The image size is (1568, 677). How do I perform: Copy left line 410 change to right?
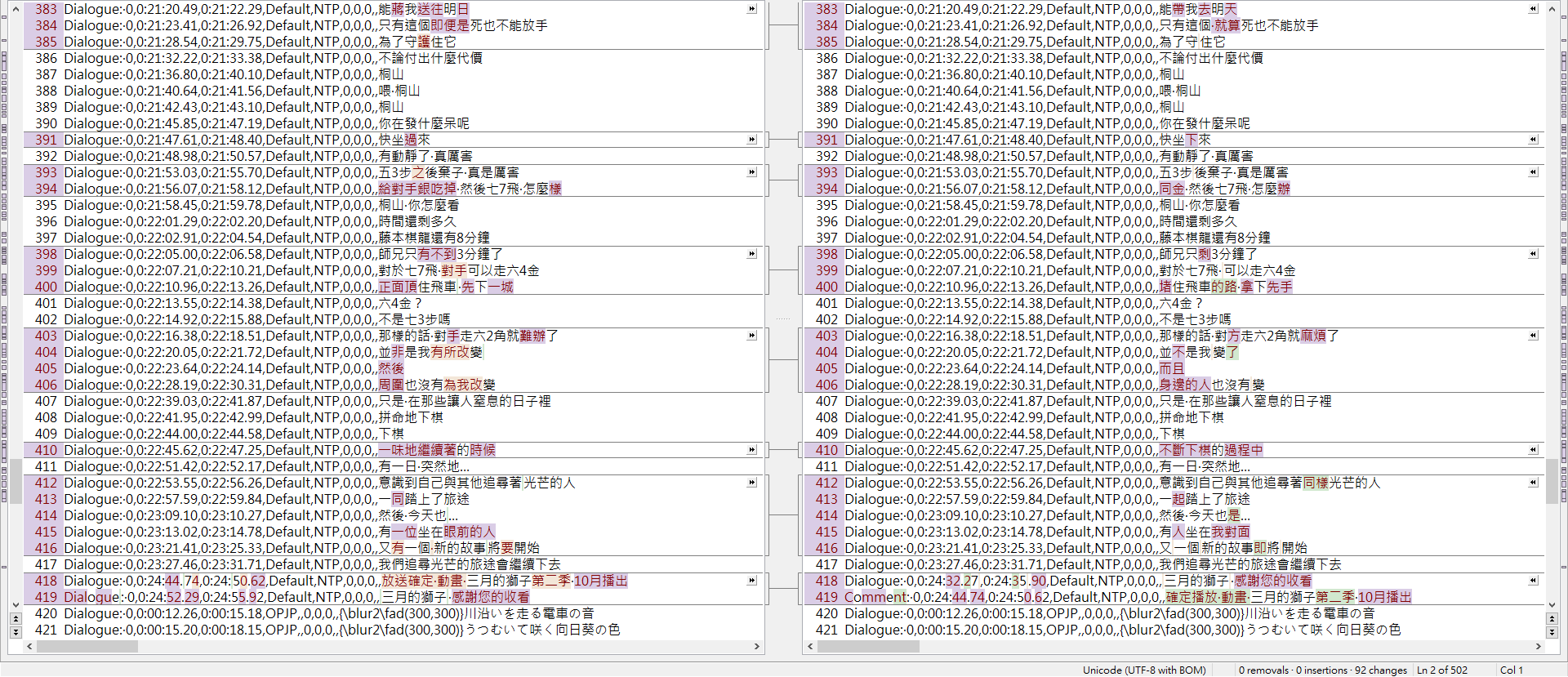pyautogui.click(x=752, y=450)
